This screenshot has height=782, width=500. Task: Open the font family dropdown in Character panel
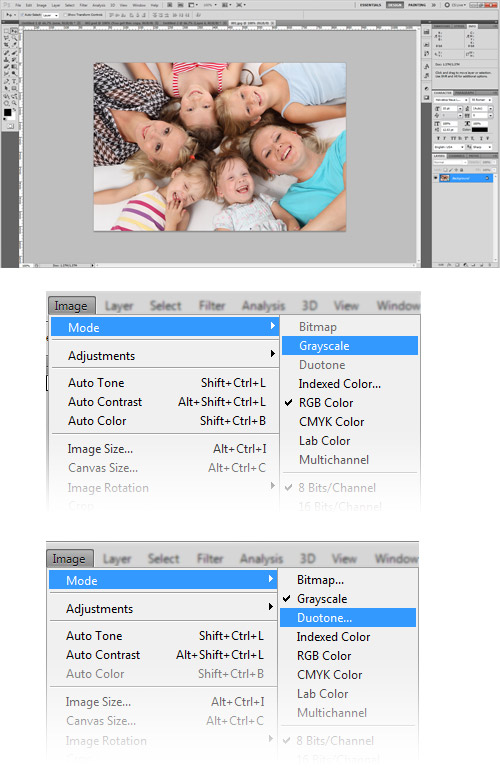(x=451, y=100)
